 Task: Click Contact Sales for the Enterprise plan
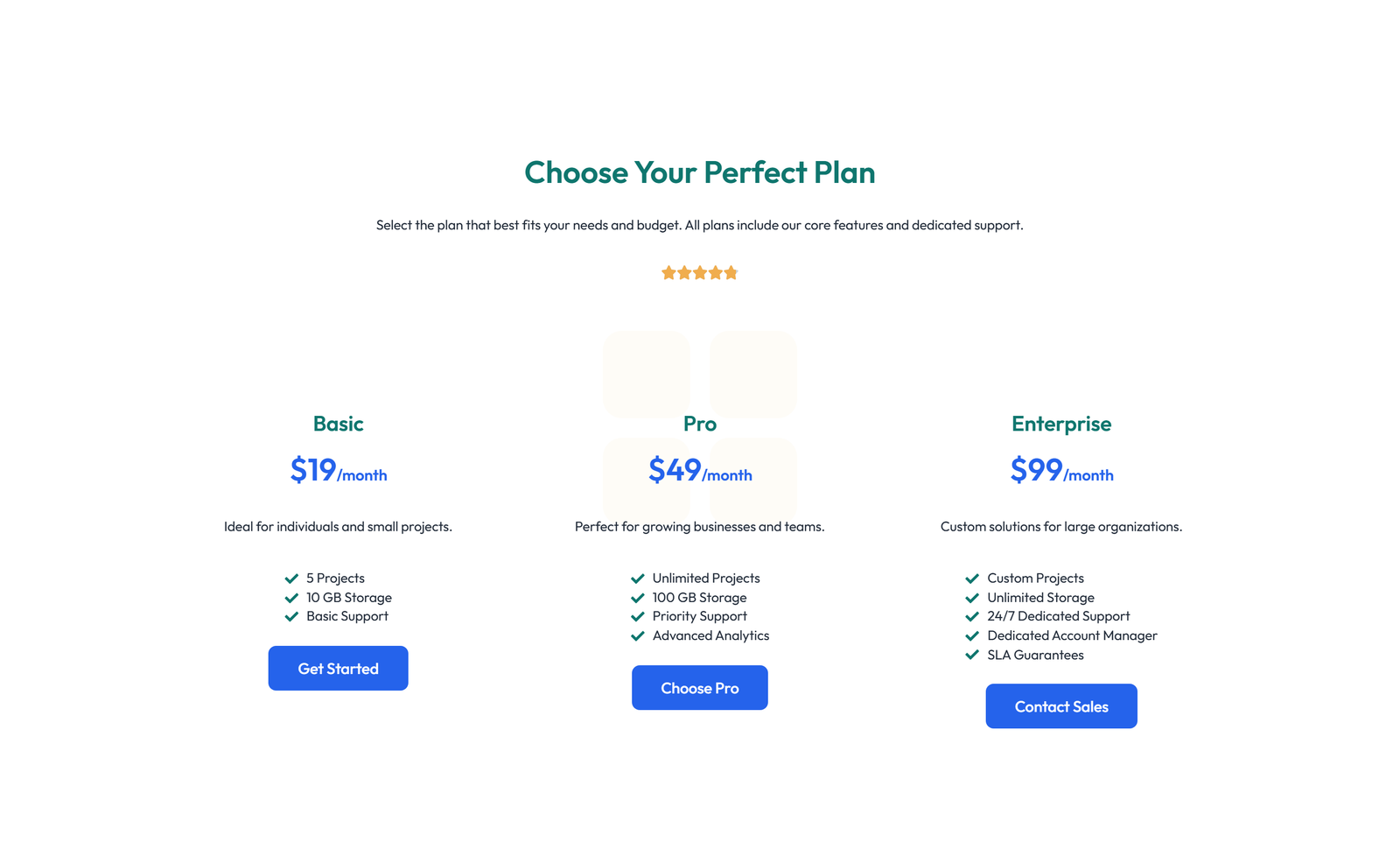pyautogui.click(x=1060, y=706)
